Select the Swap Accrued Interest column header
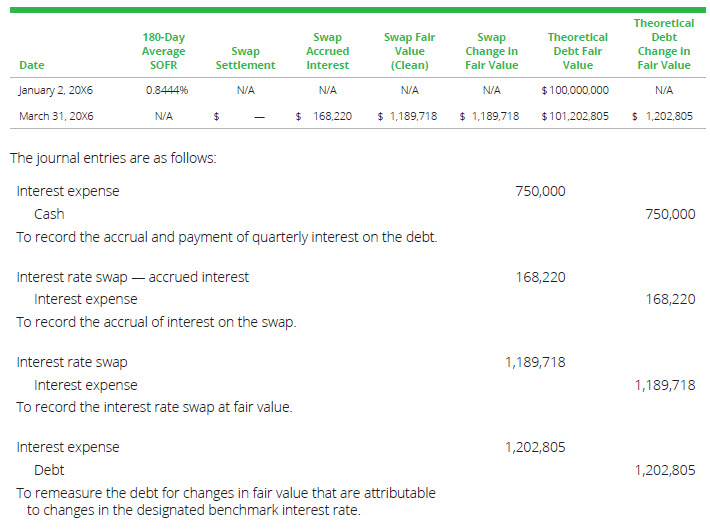Screen dimensions: 710x530 click(327, 51)
